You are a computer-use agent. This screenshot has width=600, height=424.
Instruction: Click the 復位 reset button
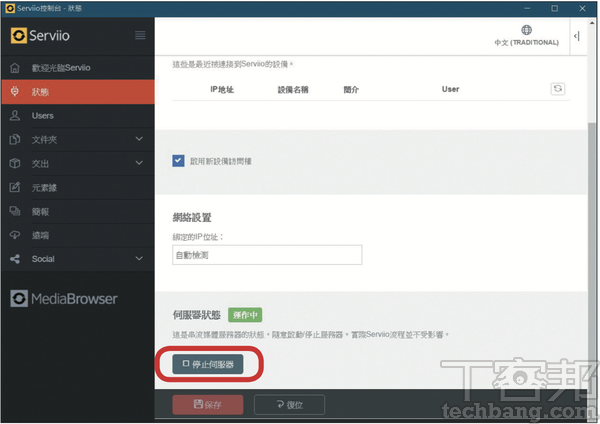tap(290, 404)
